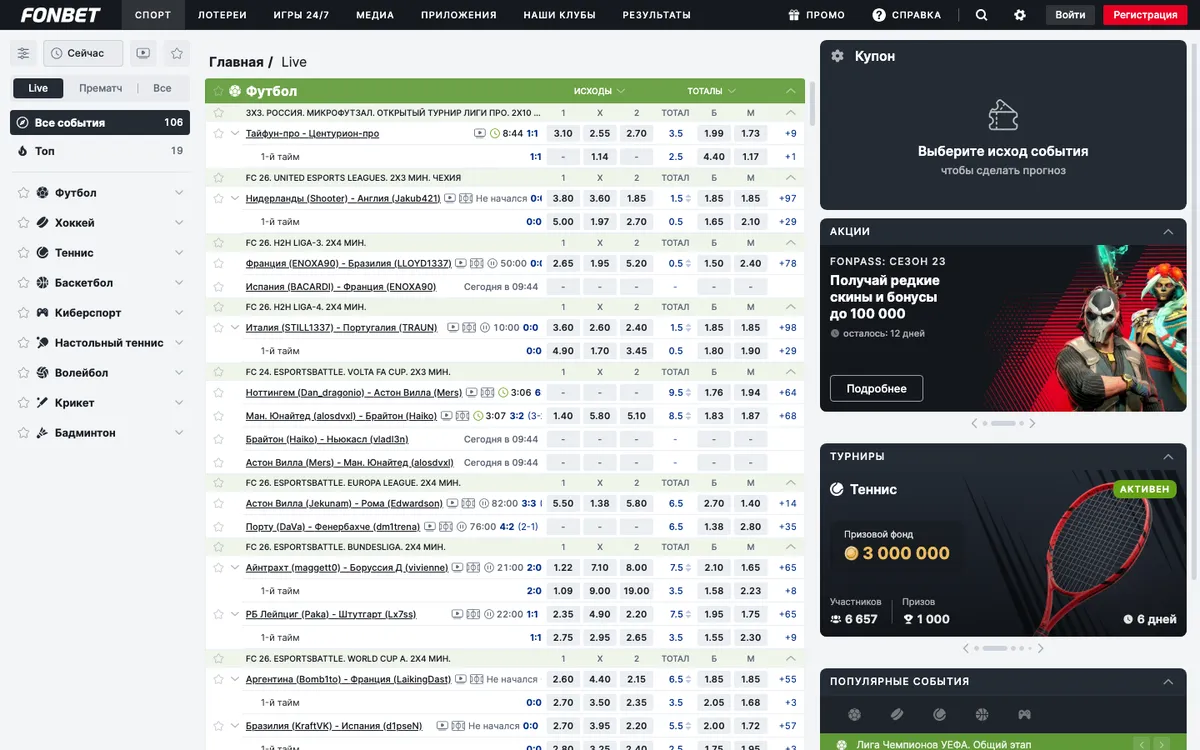Collapse the Турниры panel

click(1168, 456)
